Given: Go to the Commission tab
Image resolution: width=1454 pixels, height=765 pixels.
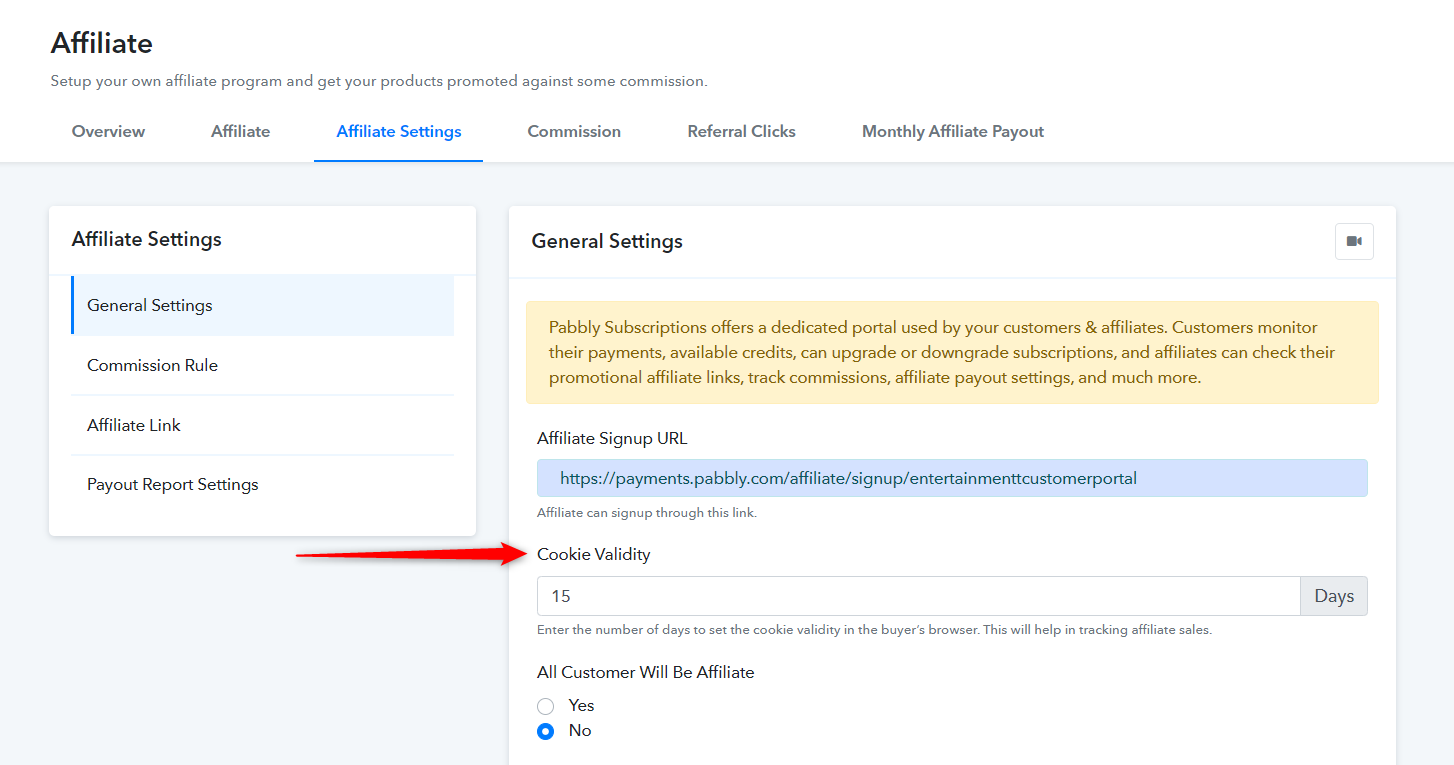Looking at the screenshot, I should click(574, 131).
